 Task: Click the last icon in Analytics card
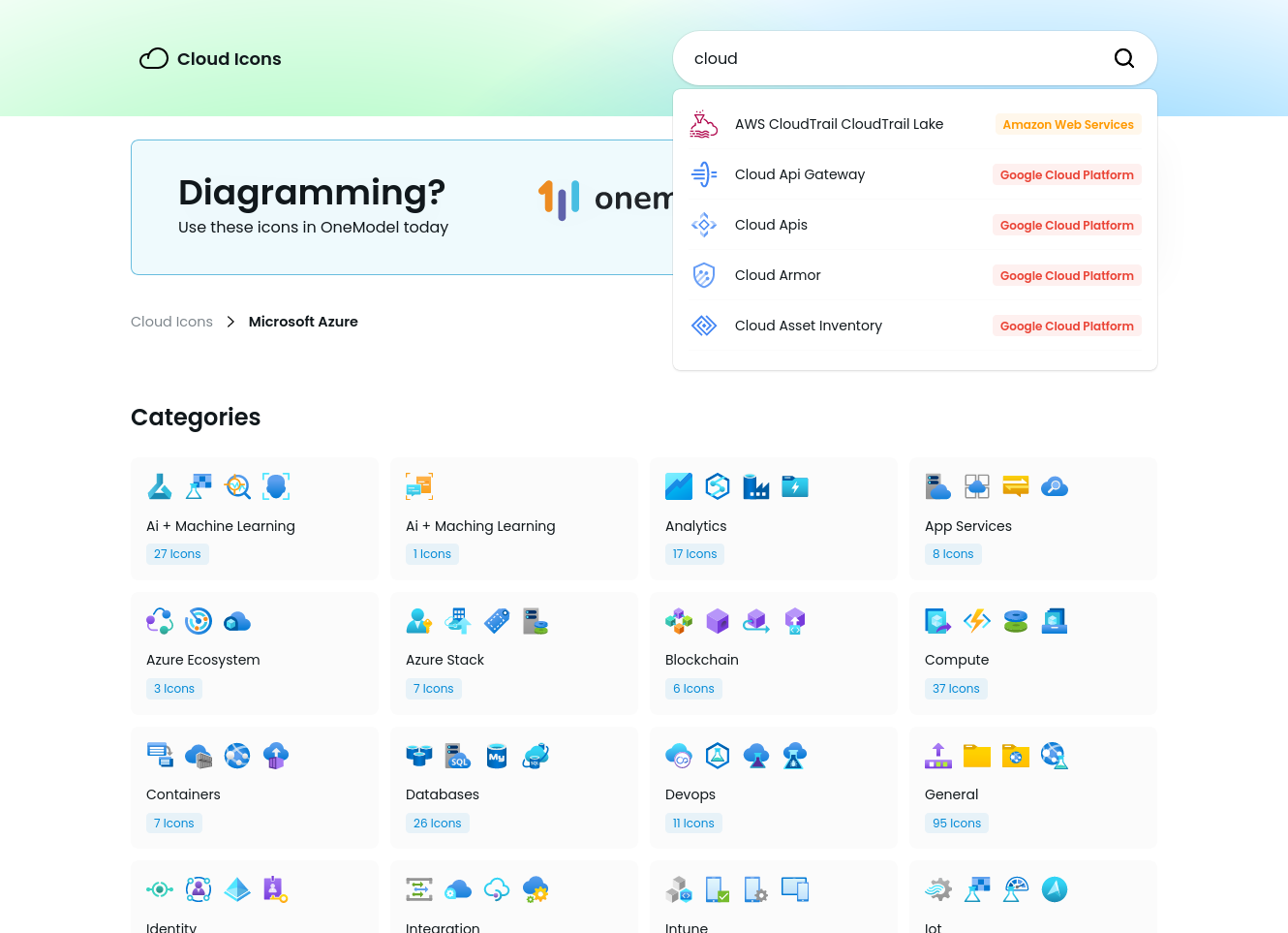coord(795,486)
